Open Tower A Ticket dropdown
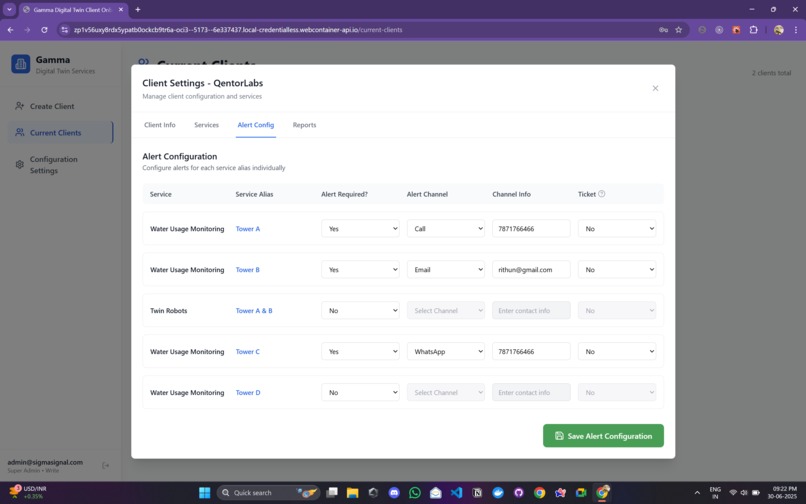The height and width of the screenshot is (504, 806). (617, 228)
